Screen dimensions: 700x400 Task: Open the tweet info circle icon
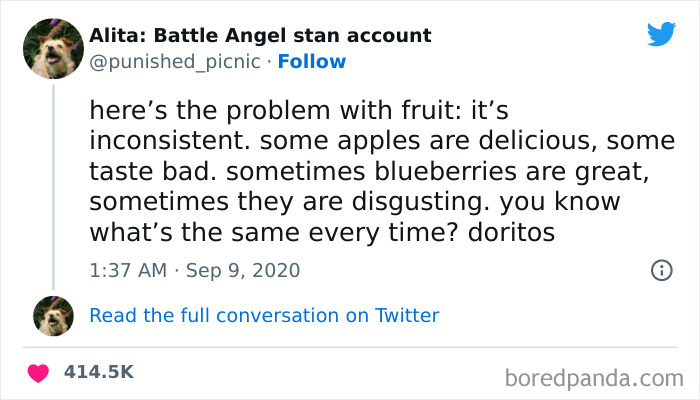pos(660,270)
